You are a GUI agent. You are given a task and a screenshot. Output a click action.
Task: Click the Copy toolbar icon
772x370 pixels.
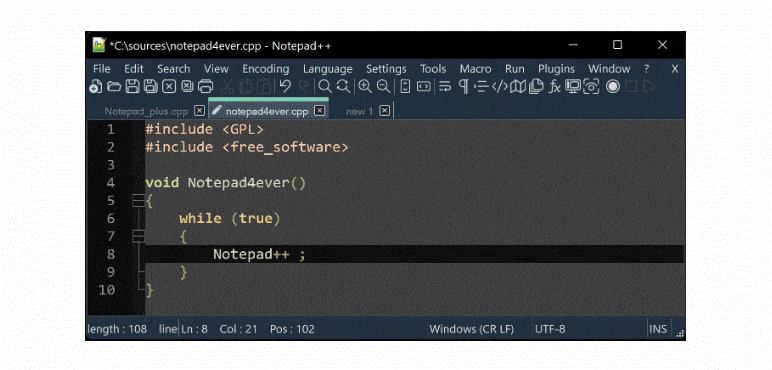(x=245, y=87)
